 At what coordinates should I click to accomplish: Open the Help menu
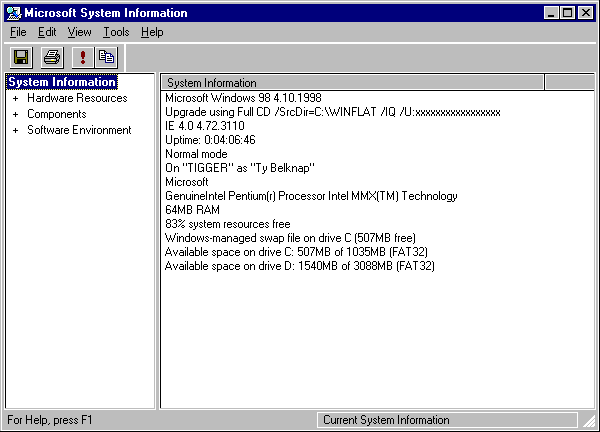(x=152, y=32)
